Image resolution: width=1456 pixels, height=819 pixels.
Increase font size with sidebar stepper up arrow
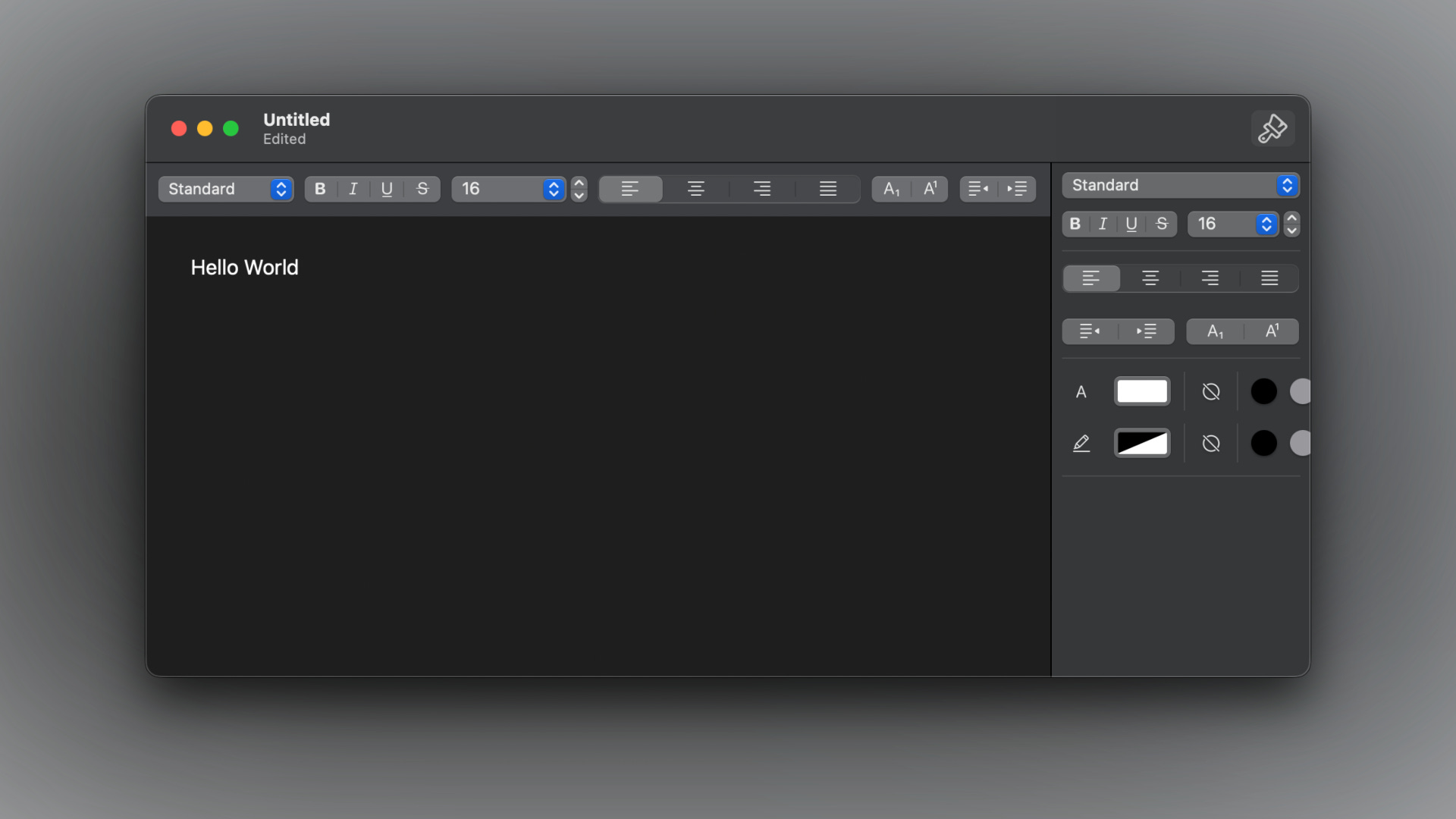(1291, 218)
